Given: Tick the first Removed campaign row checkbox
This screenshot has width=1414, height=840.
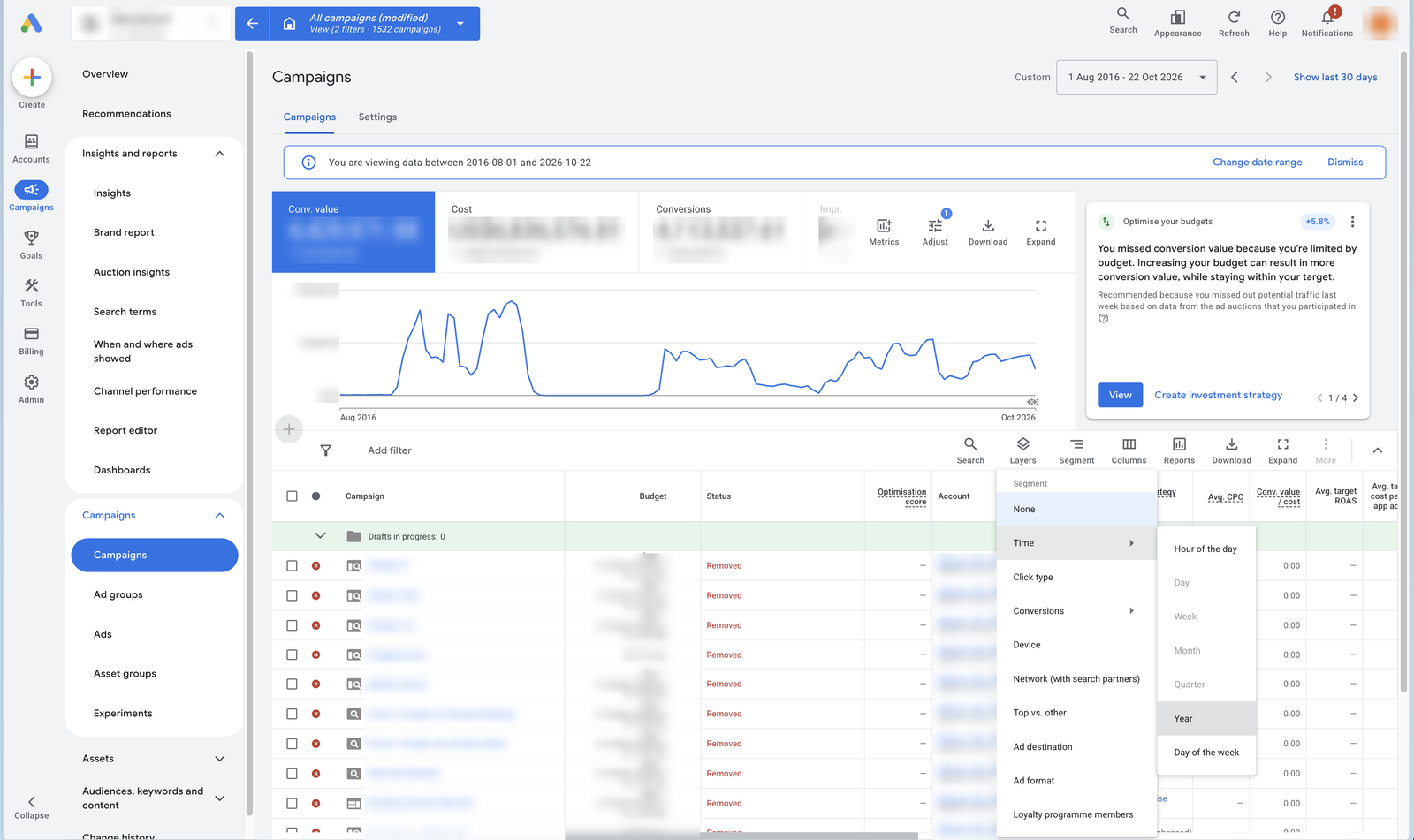Looking at the screenshot, I should point(292,565).
